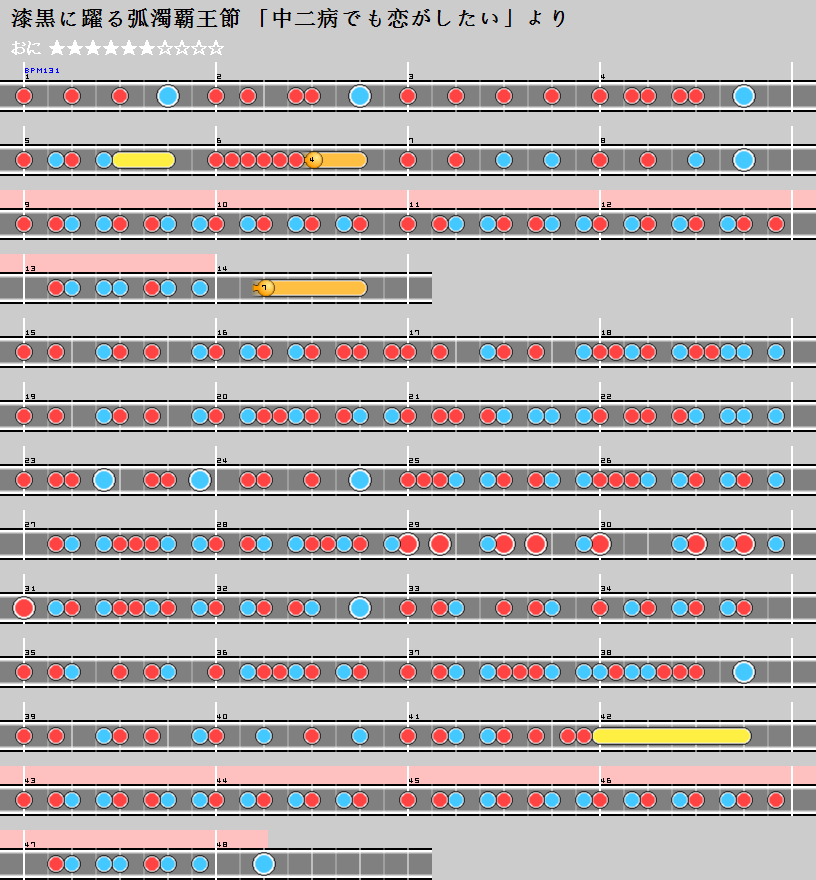Viewport: 816px width, 880px height.
Task: Click measure number 33 label
Action: point(414,588)
